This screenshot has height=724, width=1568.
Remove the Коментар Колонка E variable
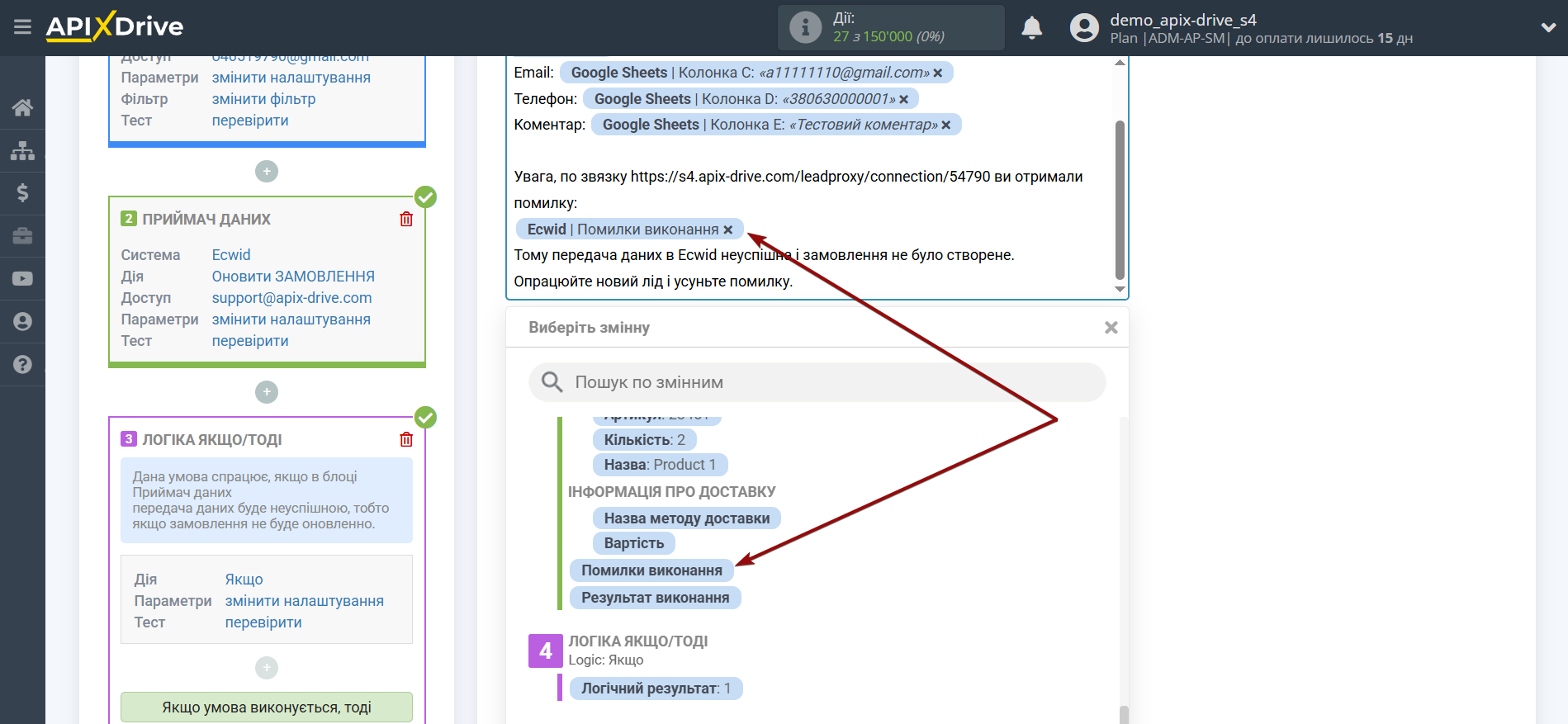[x=946, y=125]
